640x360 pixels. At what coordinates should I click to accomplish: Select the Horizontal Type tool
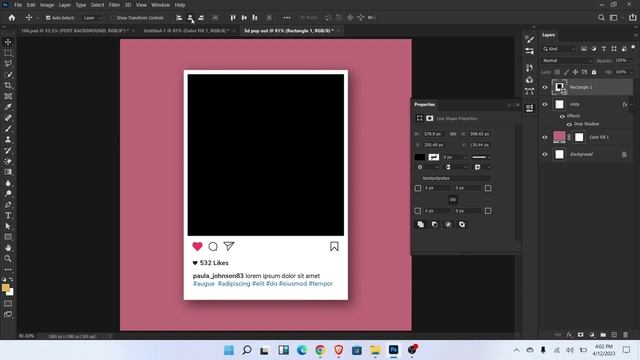point(8,215)
